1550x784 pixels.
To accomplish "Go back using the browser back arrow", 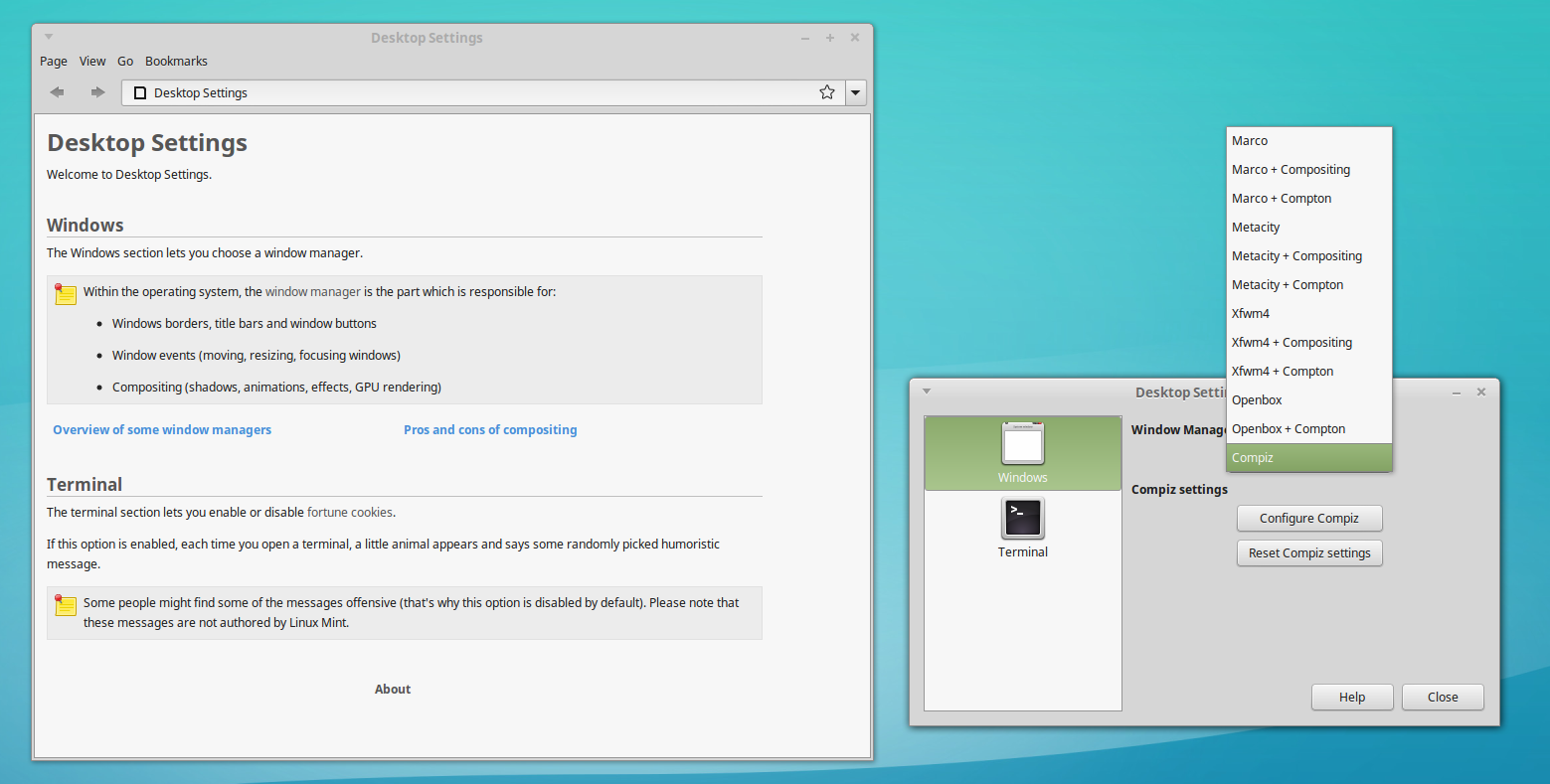I will pos(57,92).
